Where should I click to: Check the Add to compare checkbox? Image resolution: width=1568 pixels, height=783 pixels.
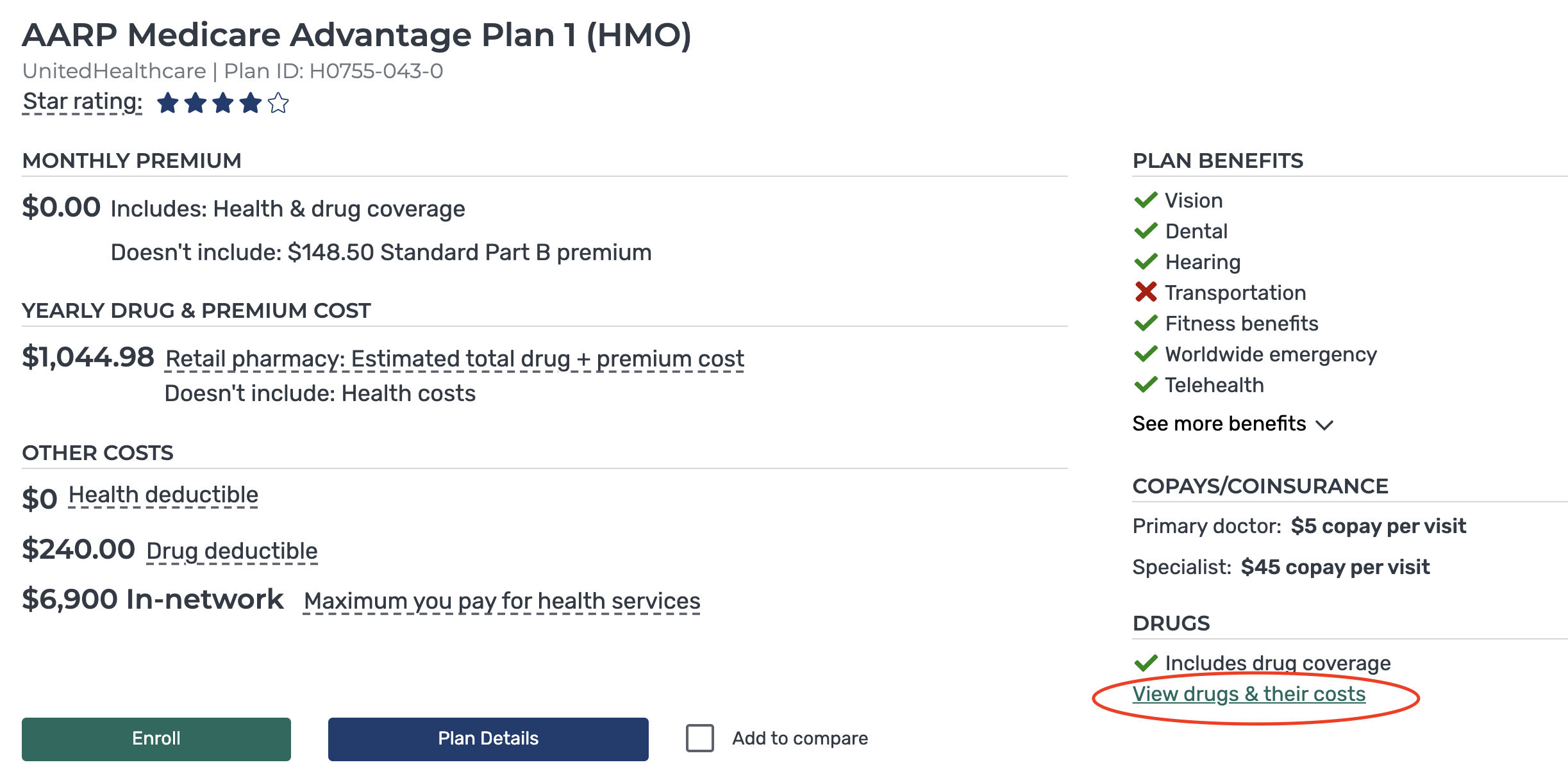[699, 738]
